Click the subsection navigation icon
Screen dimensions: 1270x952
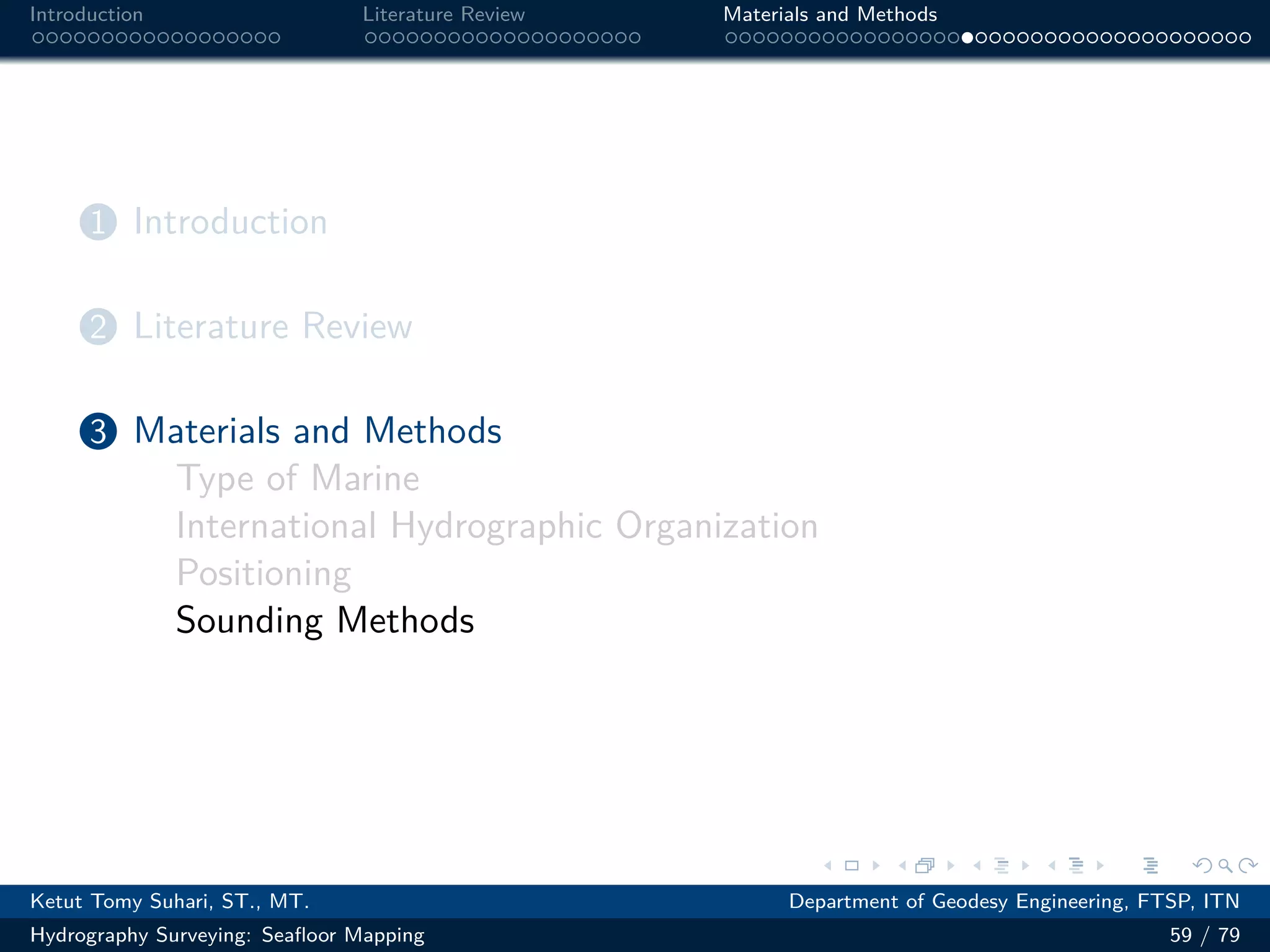(1001, 866)
